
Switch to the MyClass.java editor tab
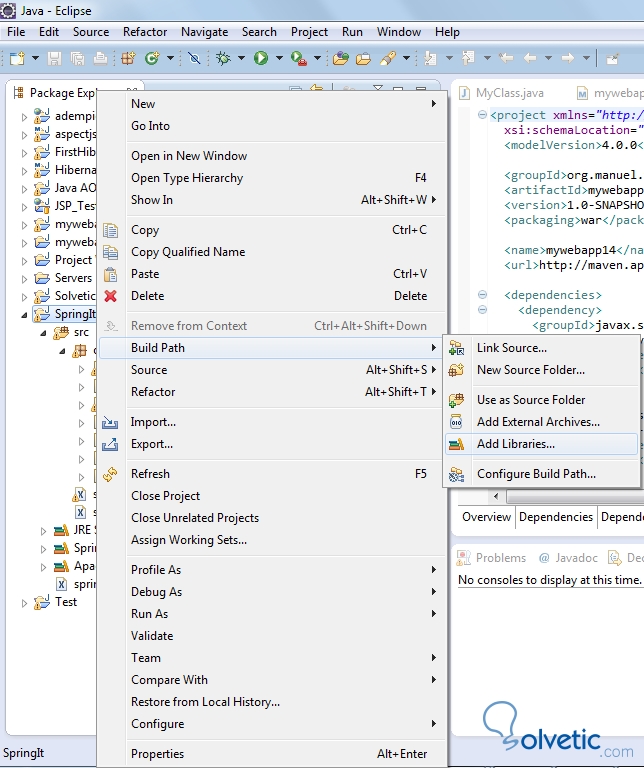point(502,93)
